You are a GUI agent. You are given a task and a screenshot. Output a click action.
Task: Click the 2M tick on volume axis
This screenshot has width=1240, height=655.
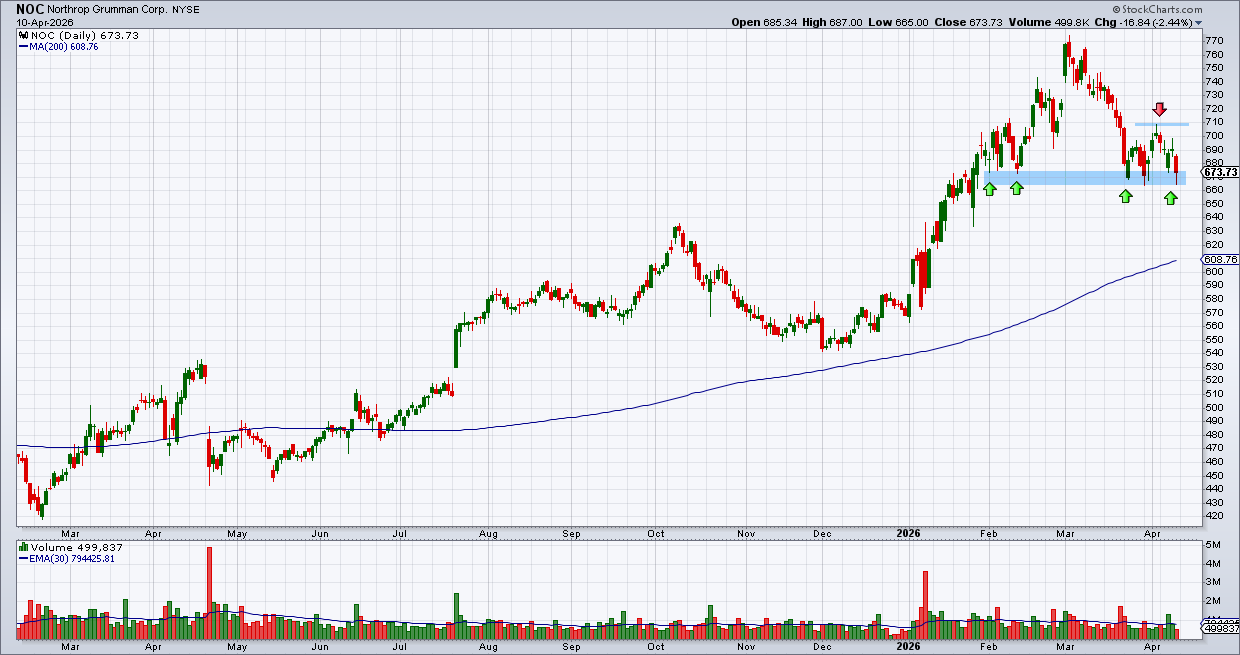[x=1211, y=601]
